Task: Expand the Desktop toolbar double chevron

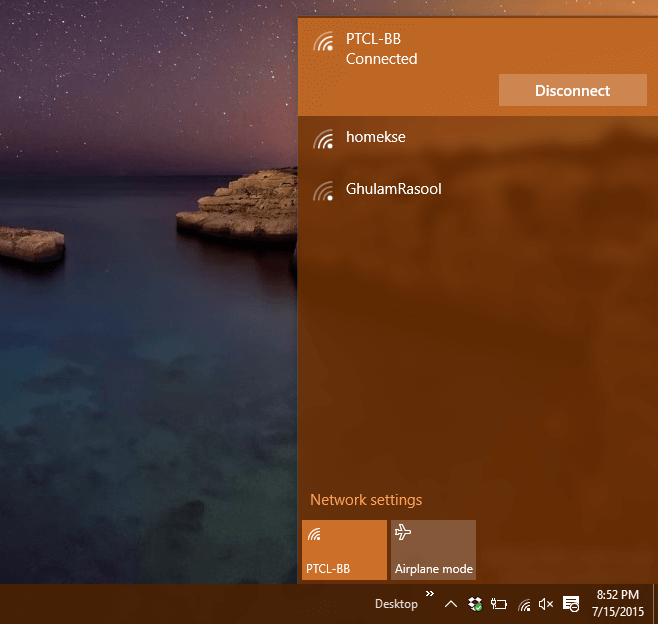Action: coord(430,593)
